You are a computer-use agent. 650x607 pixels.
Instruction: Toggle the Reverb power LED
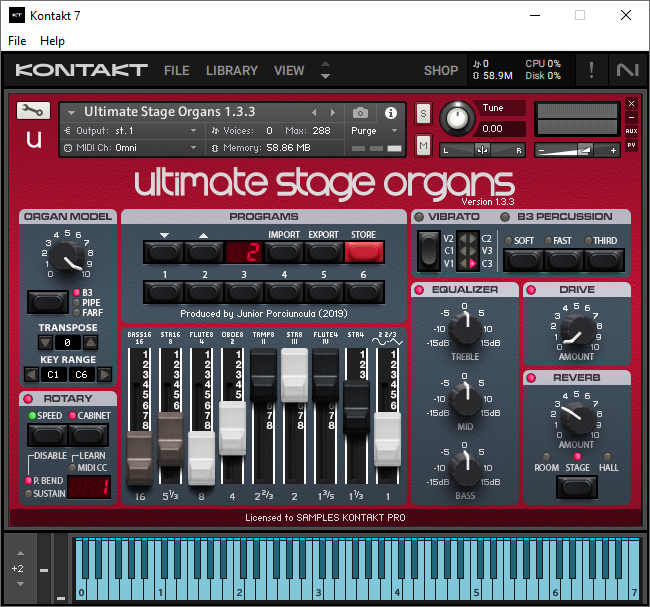[531, 378]
